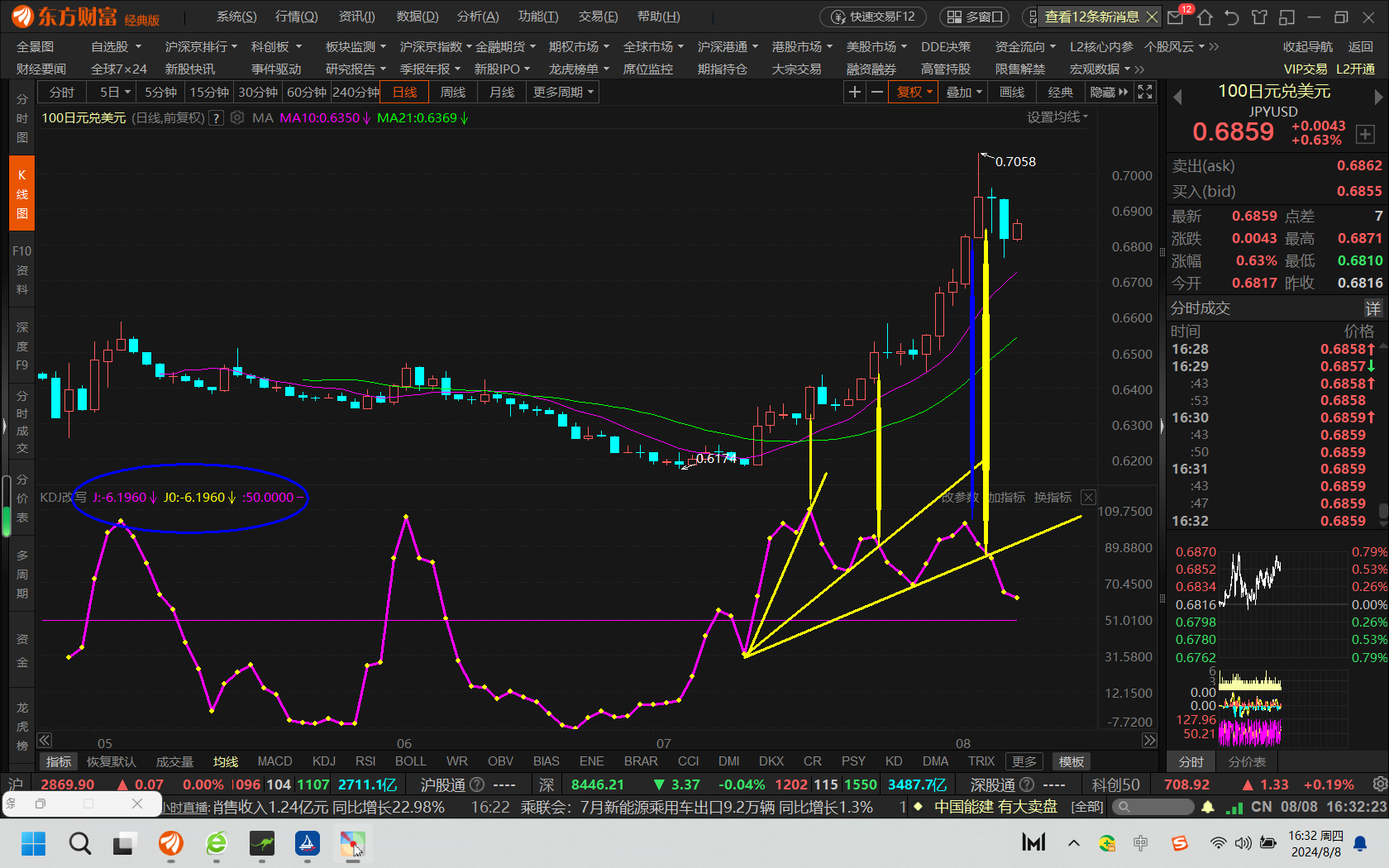The height and width of the screenshot is (868, 1389).
Task: Switch to 月线 period
Action: (x=502, y=92)
